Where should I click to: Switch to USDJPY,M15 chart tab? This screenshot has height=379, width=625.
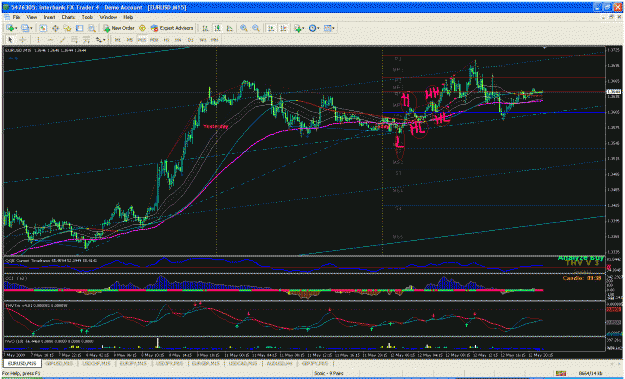[x=168, y=364]
